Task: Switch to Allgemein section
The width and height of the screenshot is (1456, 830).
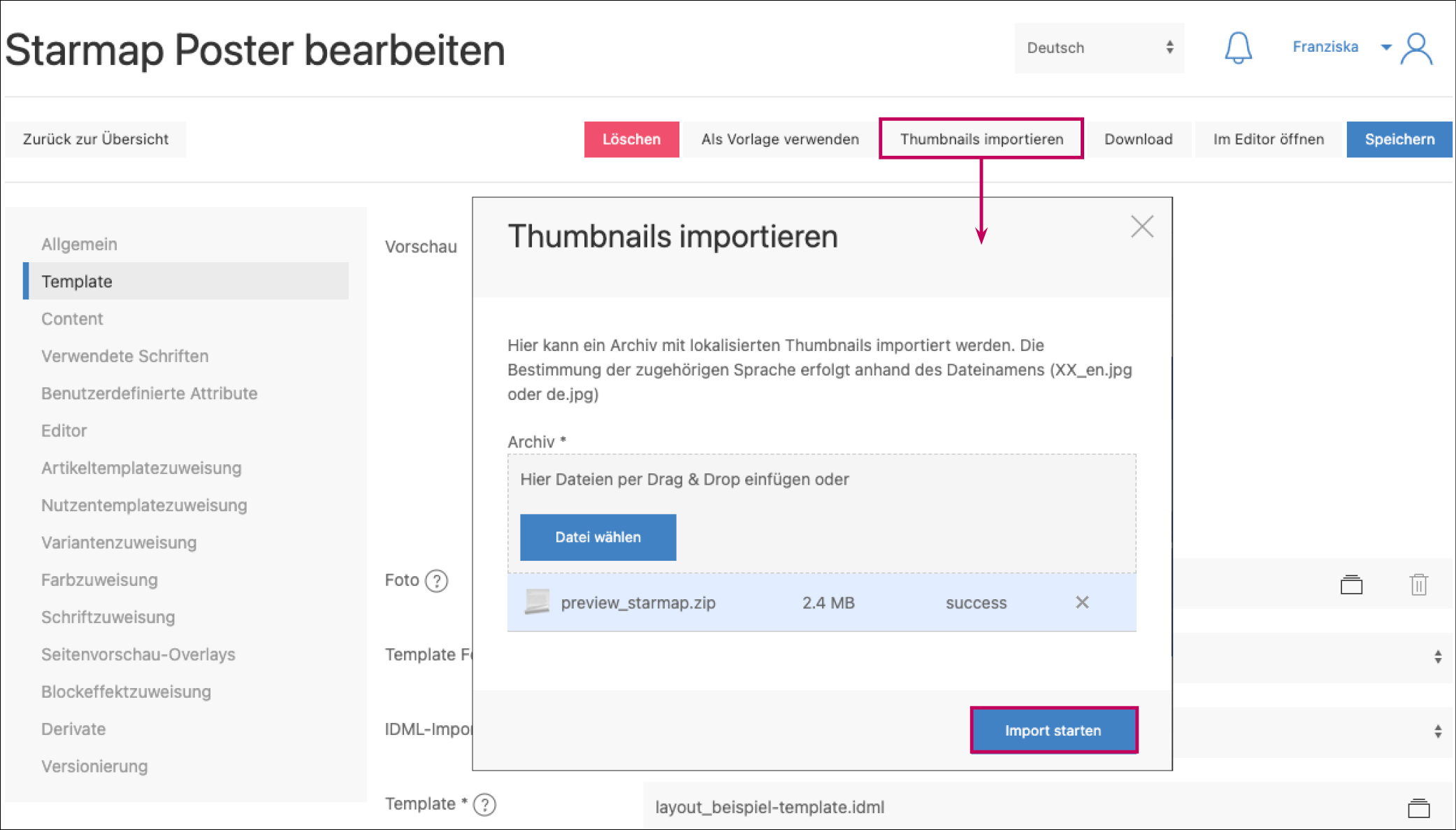Action: point(79,244)
